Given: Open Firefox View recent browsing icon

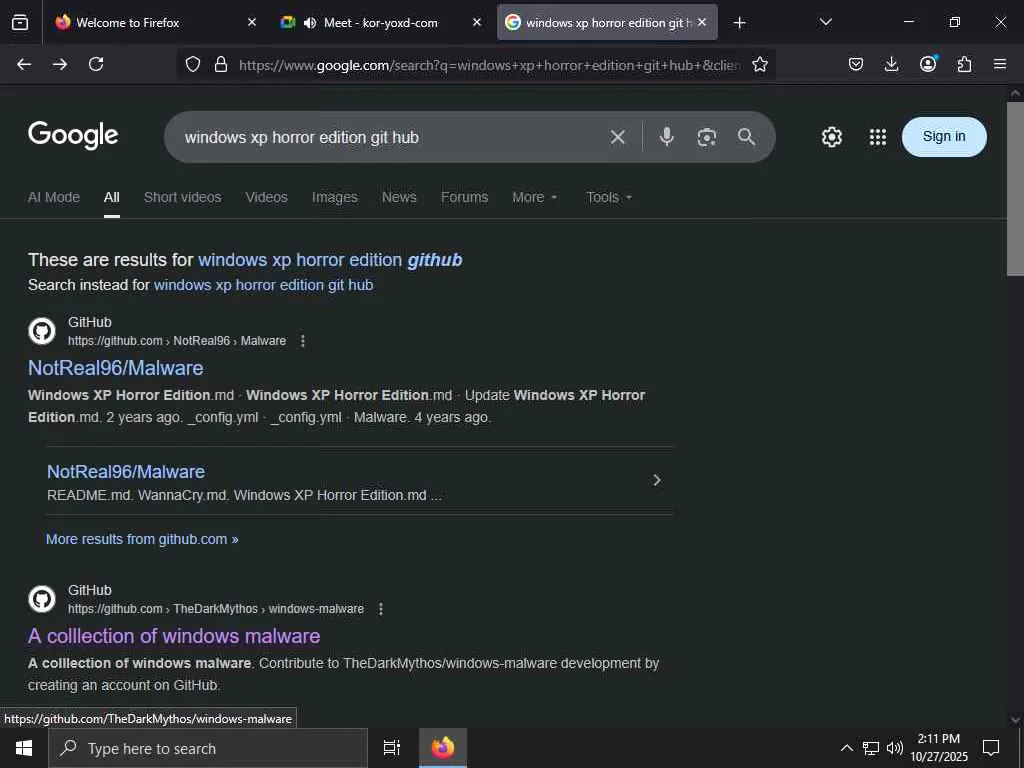Looking at the screenshot, I should pyautogui.click(x=20, y=23).
